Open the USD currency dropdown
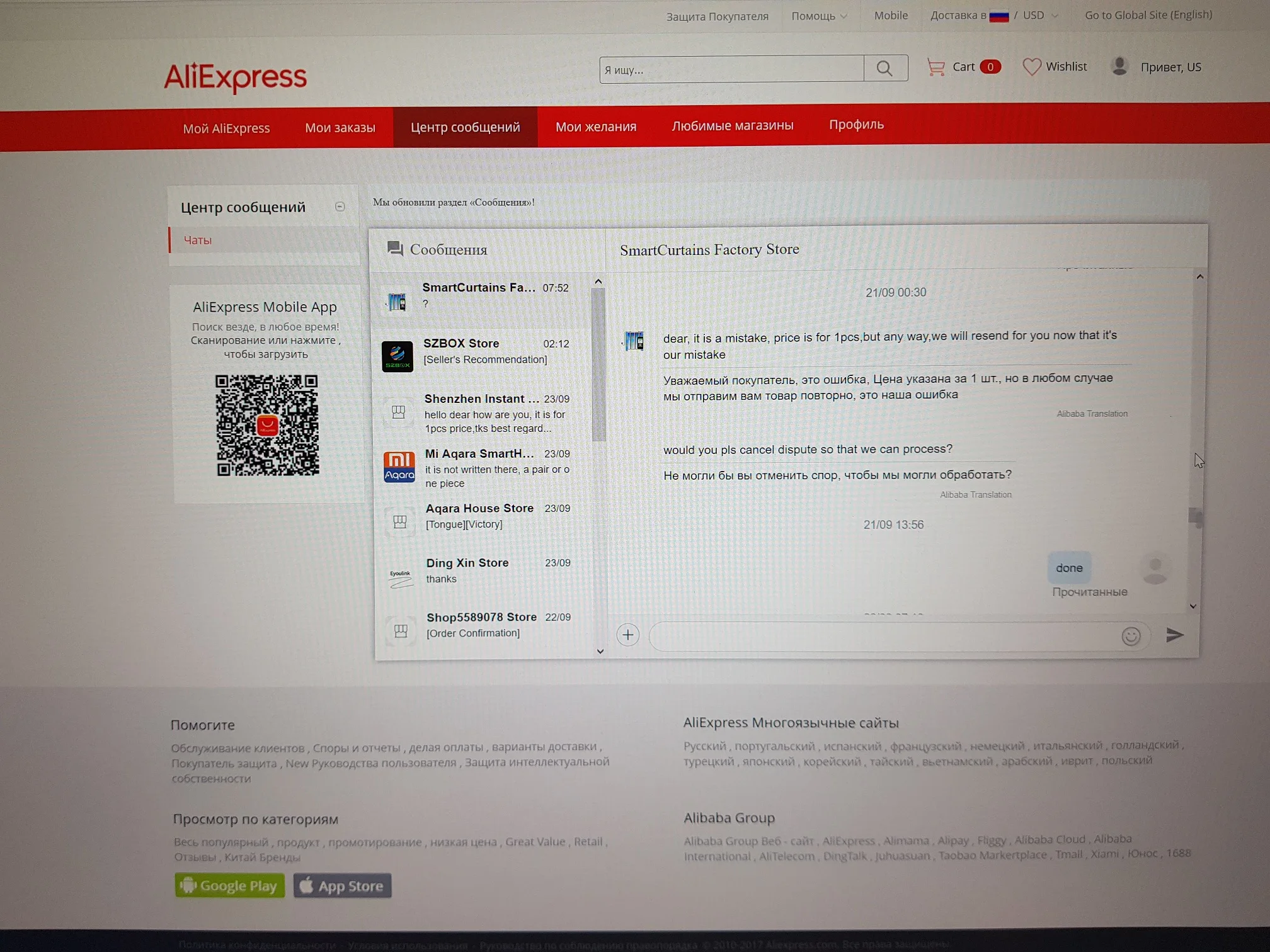This screenshot has width=1270, height=952. point(1040,15)
